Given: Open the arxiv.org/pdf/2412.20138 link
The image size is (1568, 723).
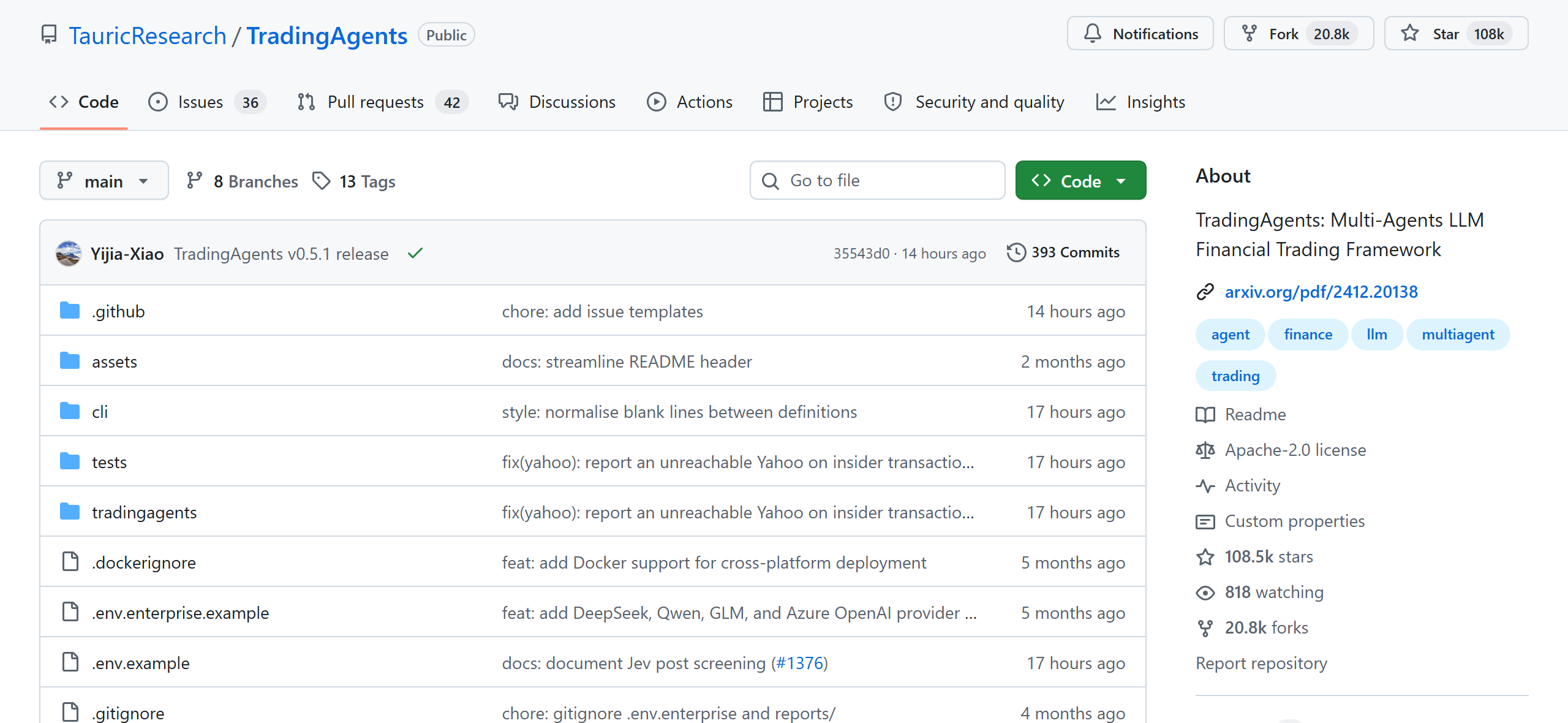Looking at the screenshot, I should [x=1321, y=292].
